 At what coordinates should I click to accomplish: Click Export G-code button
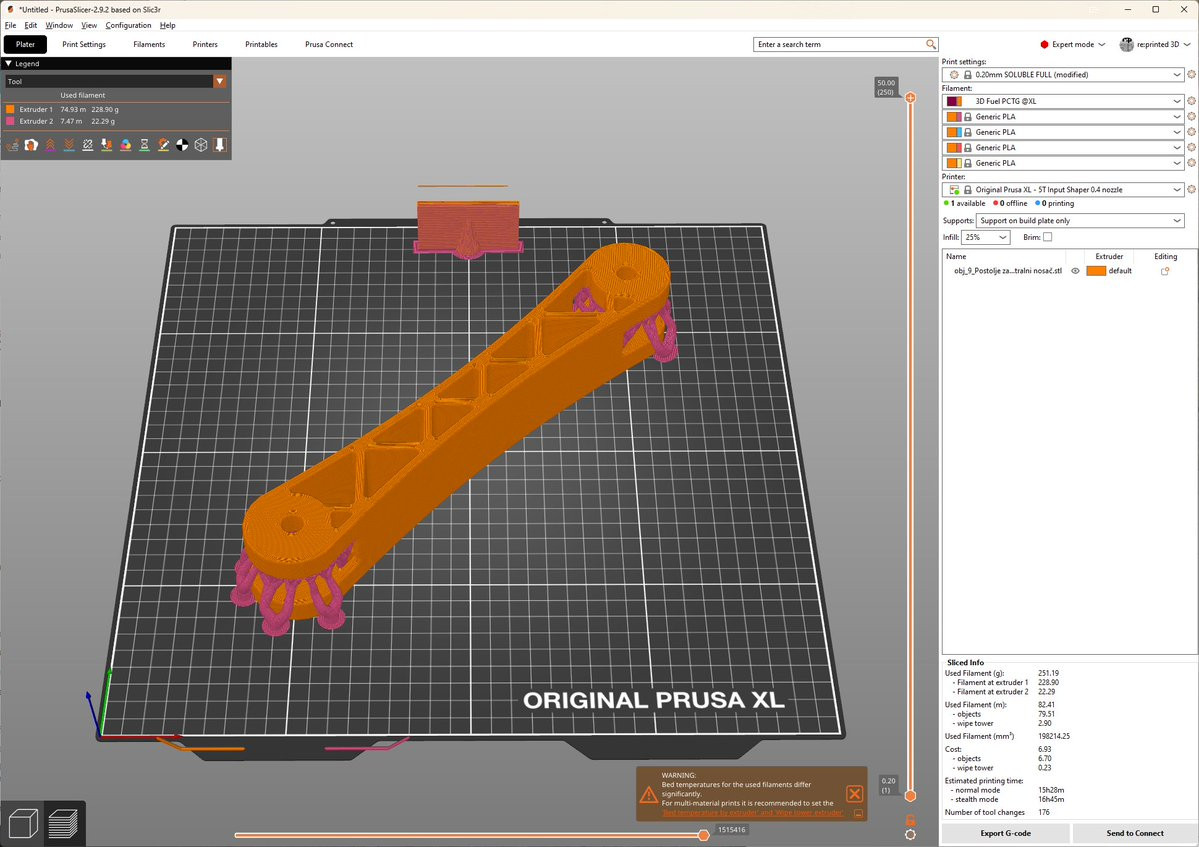pyautogui.click(x=1006, y=833)
